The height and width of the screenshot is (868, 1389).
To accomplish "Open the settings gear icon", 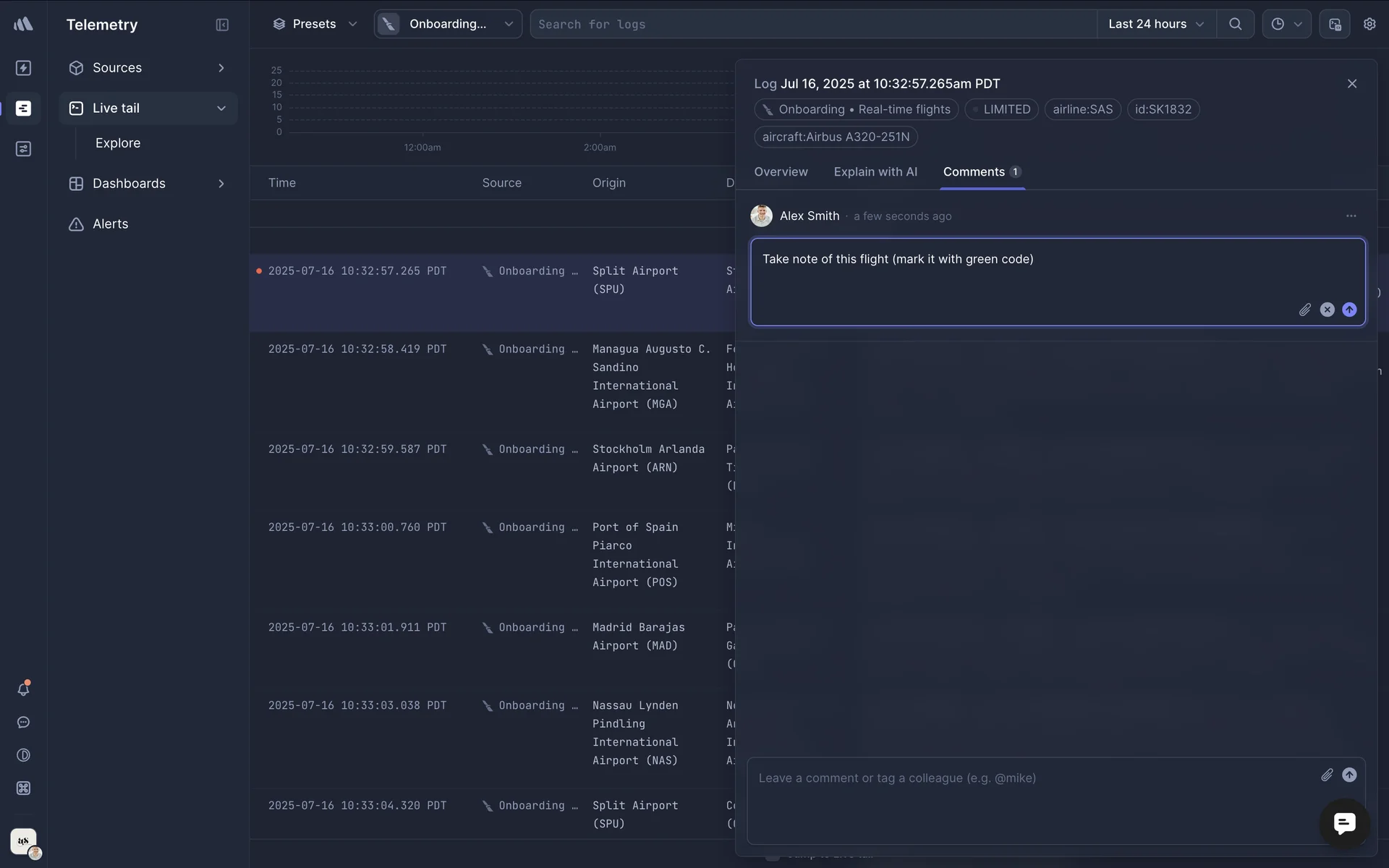I will (1369, 24).
